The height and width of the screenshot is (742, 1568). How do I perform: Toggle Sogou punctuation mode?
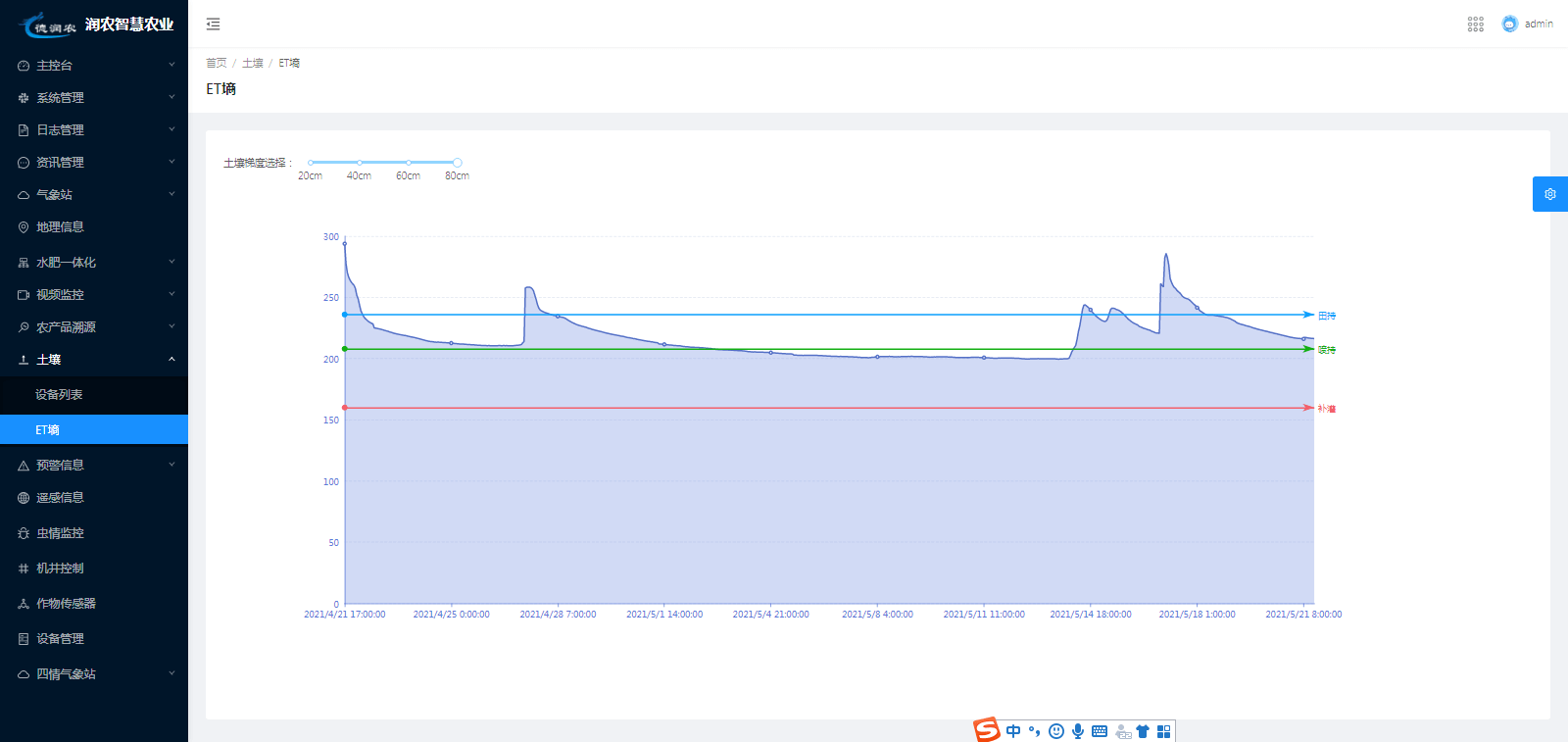click(x=1035, y=731)
